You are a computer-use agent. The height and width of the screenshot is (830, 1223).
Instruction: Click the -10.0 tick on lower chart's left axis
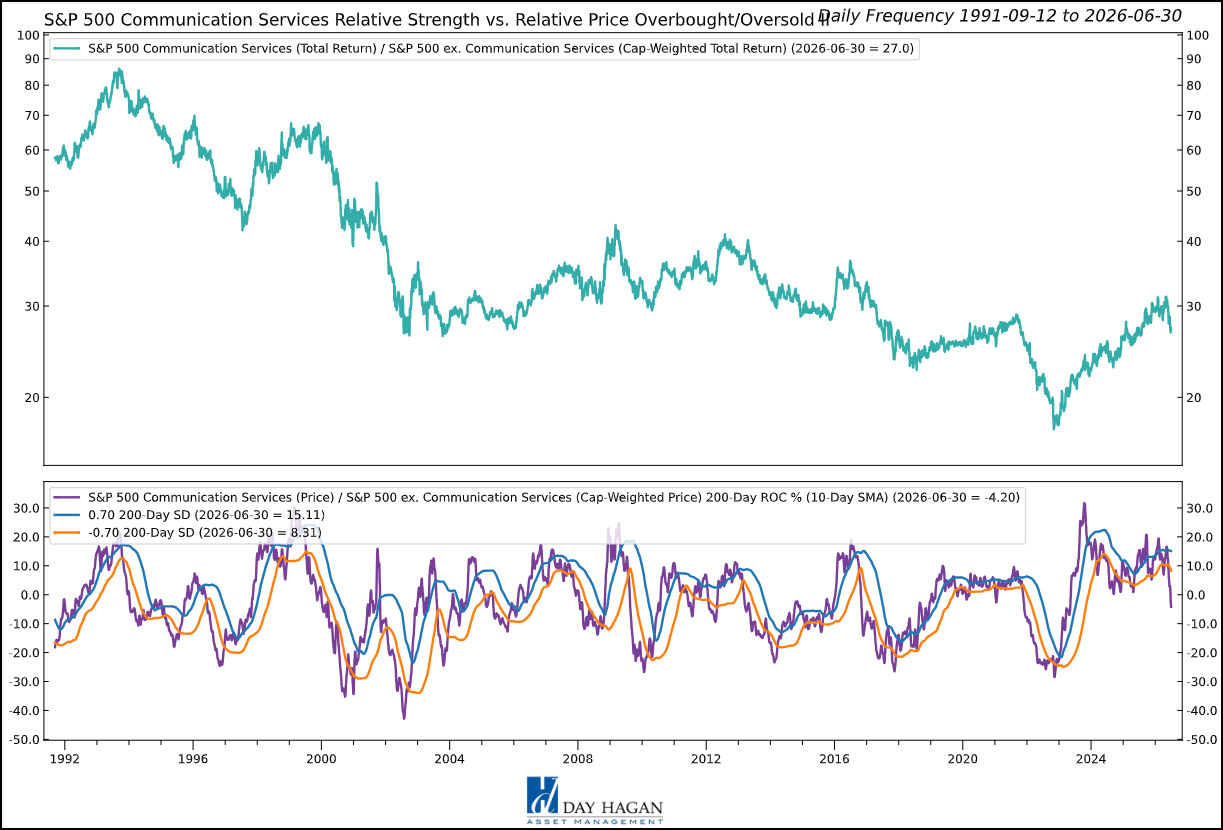[x=24, y=624]
